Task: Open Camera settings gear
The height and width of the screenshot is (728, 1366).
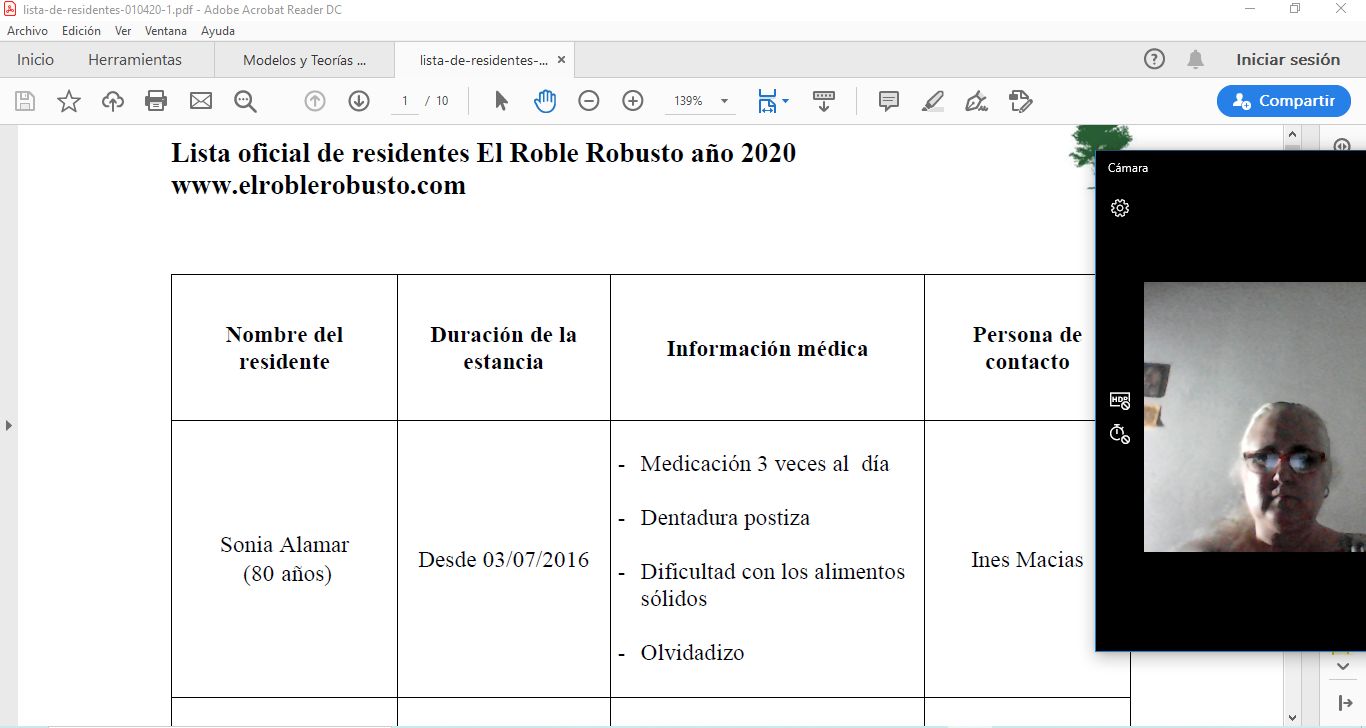Action: click(x=1120, y=208)
